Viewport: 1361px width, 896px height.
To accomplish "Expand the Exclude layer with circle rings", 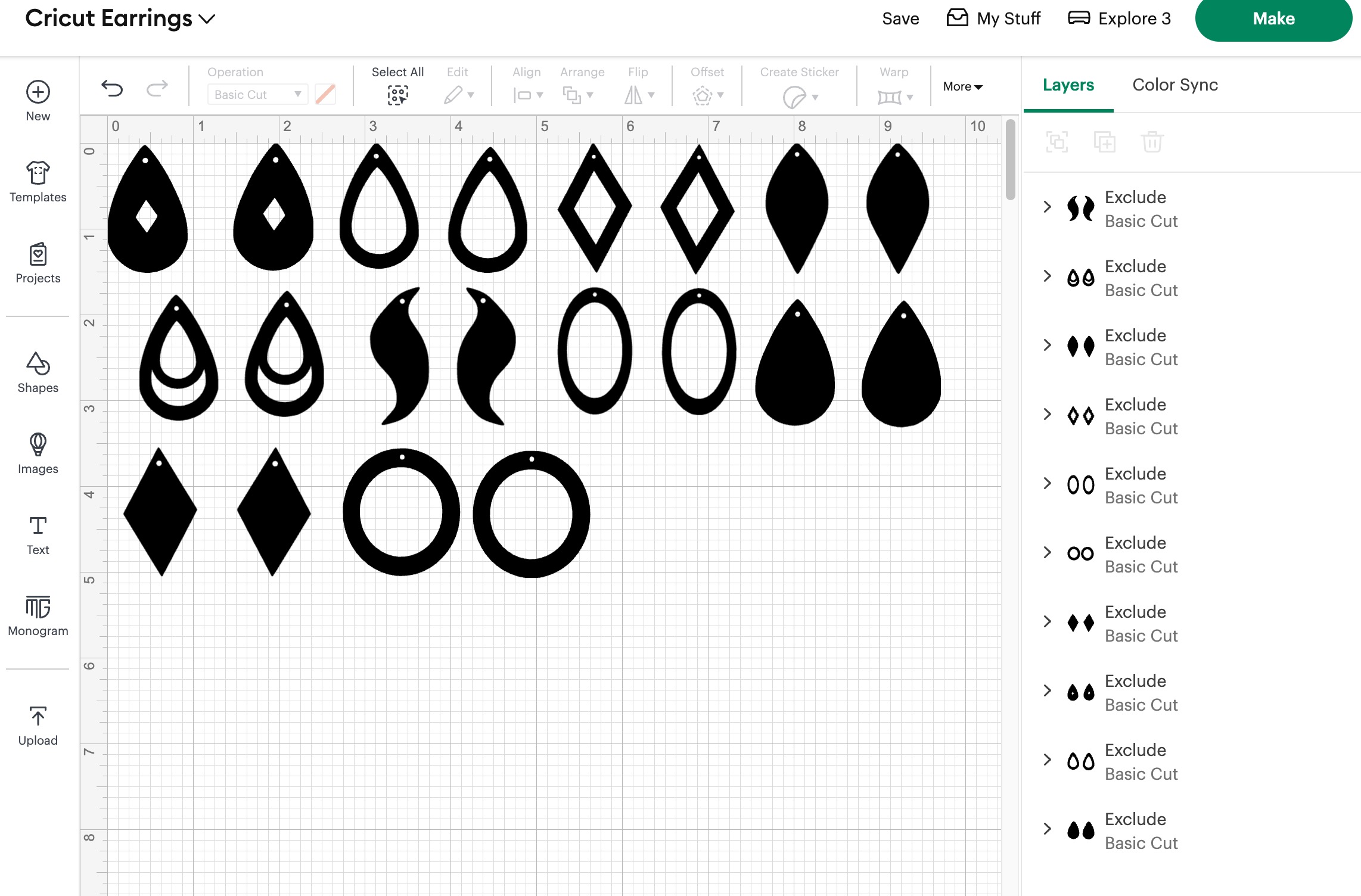I will 1048,552.
